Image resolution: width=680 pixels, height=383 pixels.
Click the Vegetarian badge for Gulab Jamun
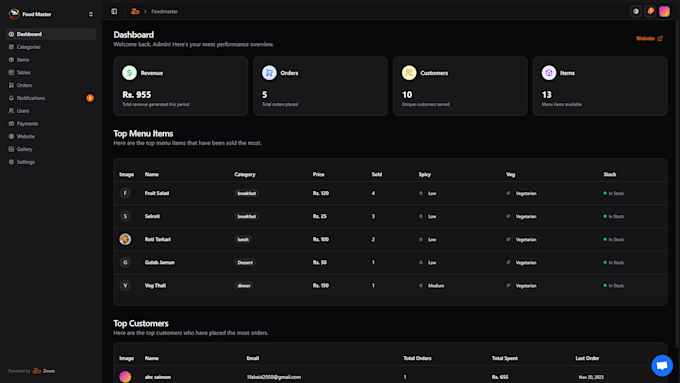tap(526, 262)
